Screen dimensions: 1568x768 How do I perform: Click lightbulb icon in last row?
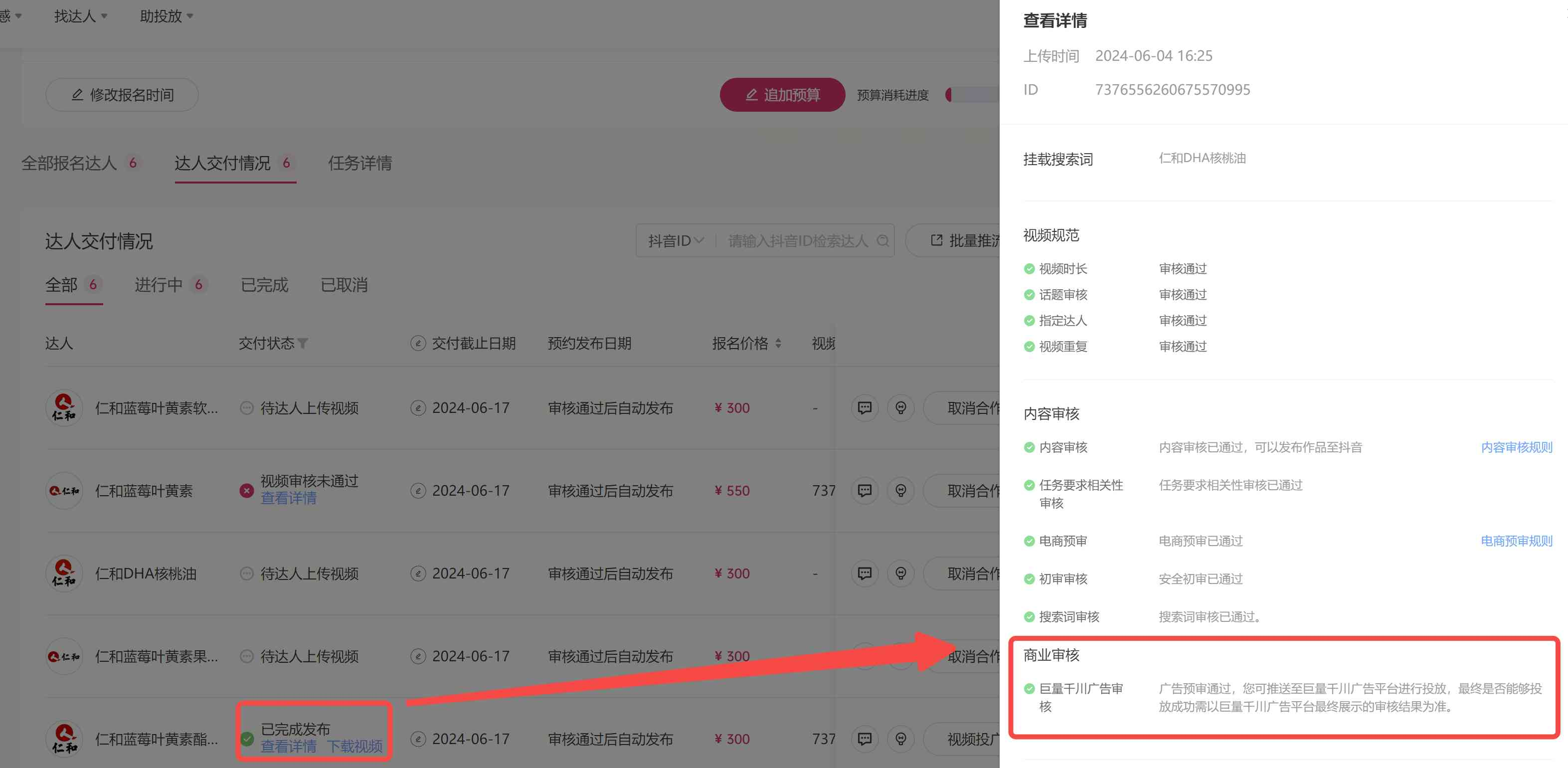pos(901,739)
